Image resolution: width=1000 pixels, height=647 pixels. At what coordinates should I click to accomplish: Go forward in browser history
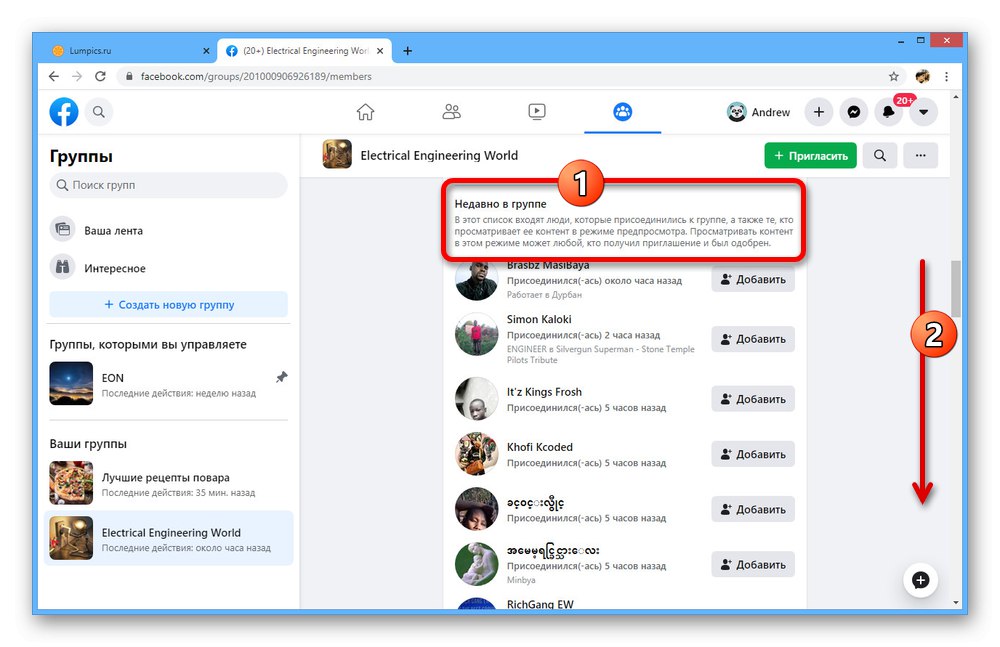[77, 77]
